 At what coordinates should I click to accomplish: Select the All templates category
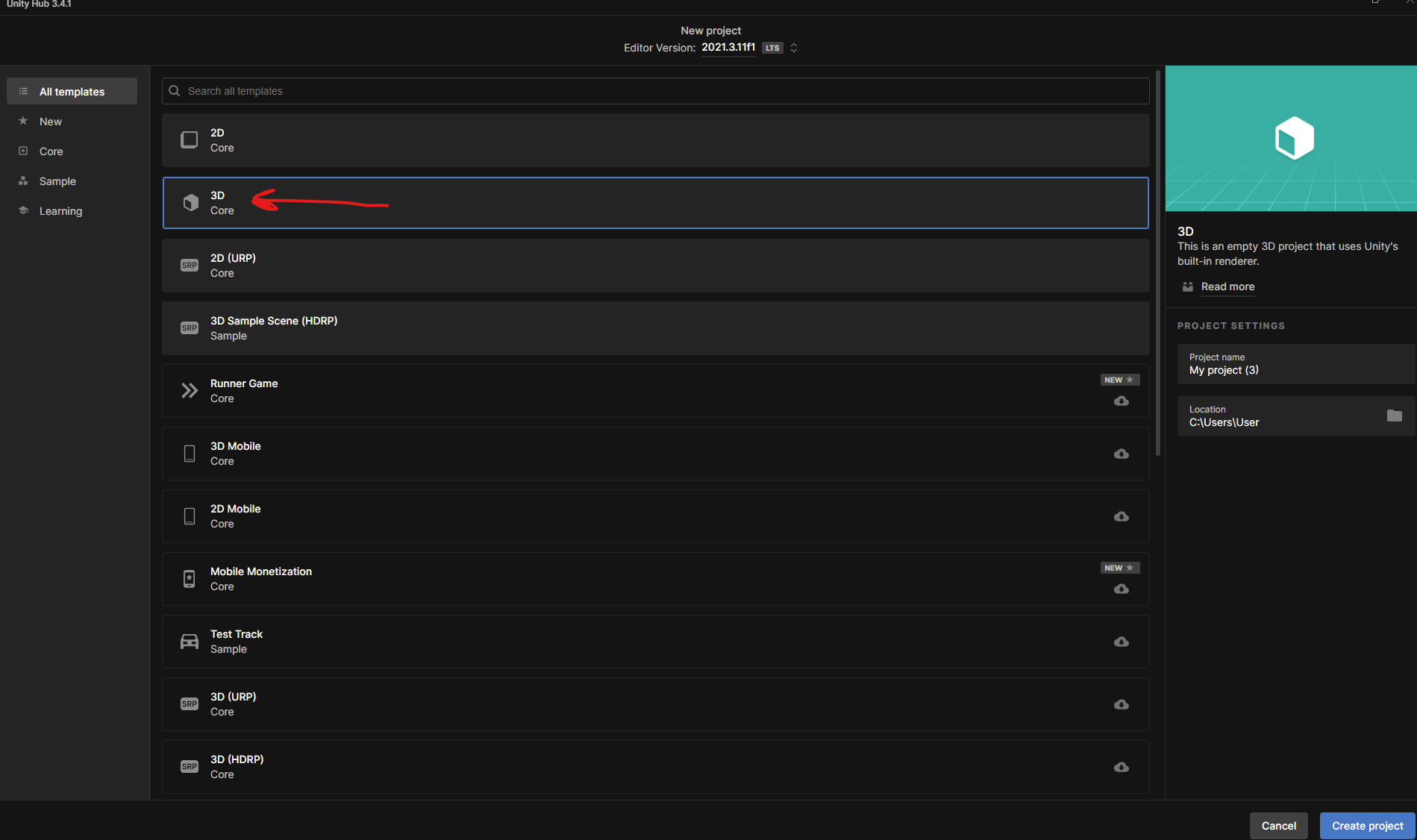coord(72,92)
